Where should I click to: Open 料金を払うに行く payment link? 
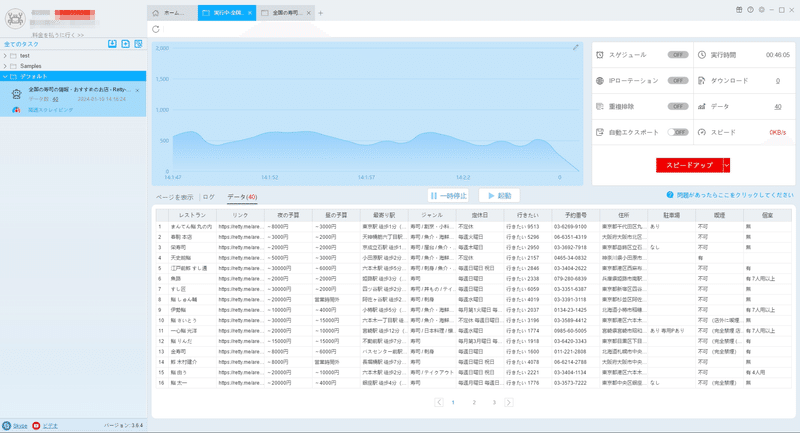pyautogui.click(x=58, y=35)
